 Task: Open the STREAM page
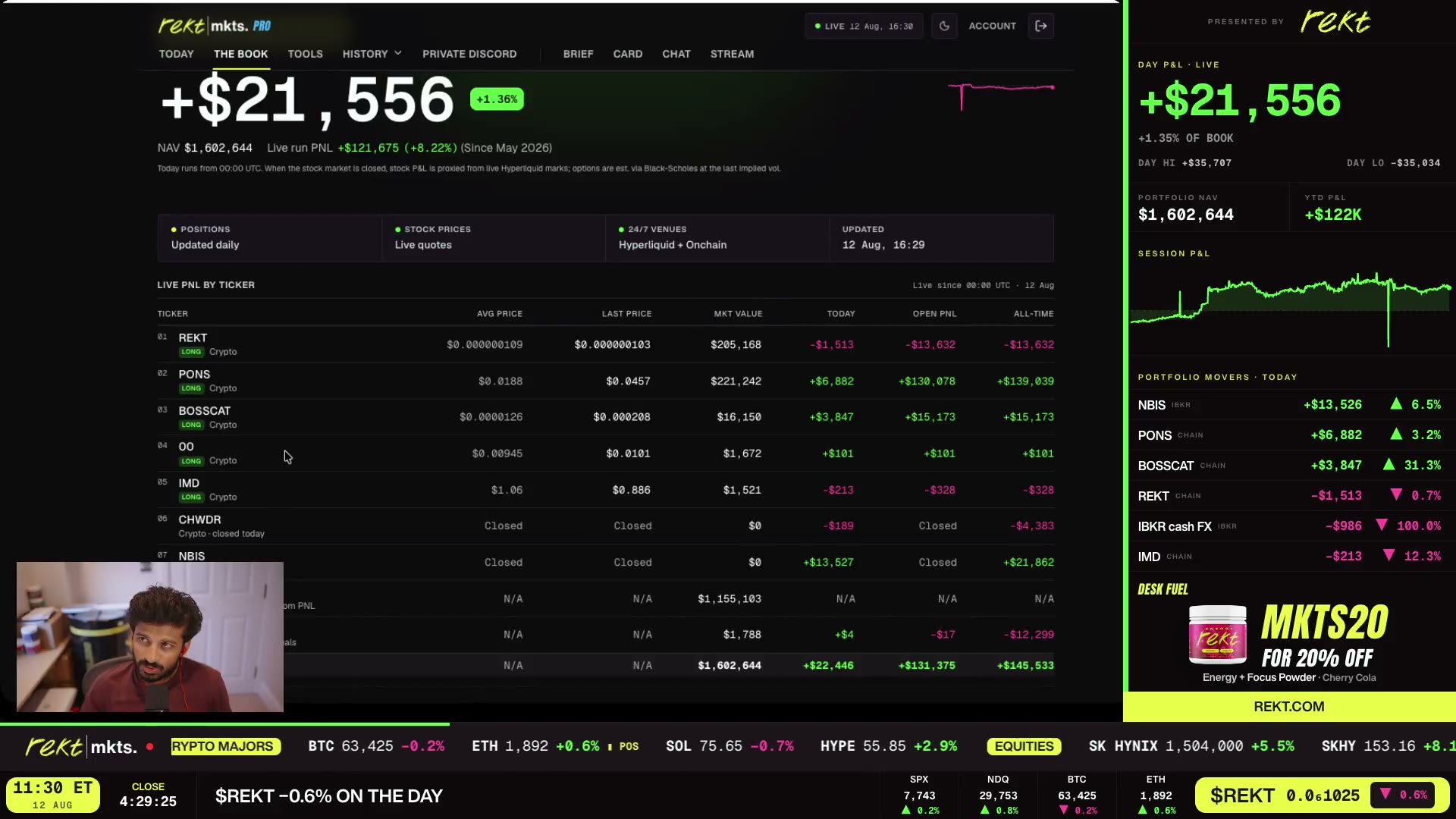point(732,54)
